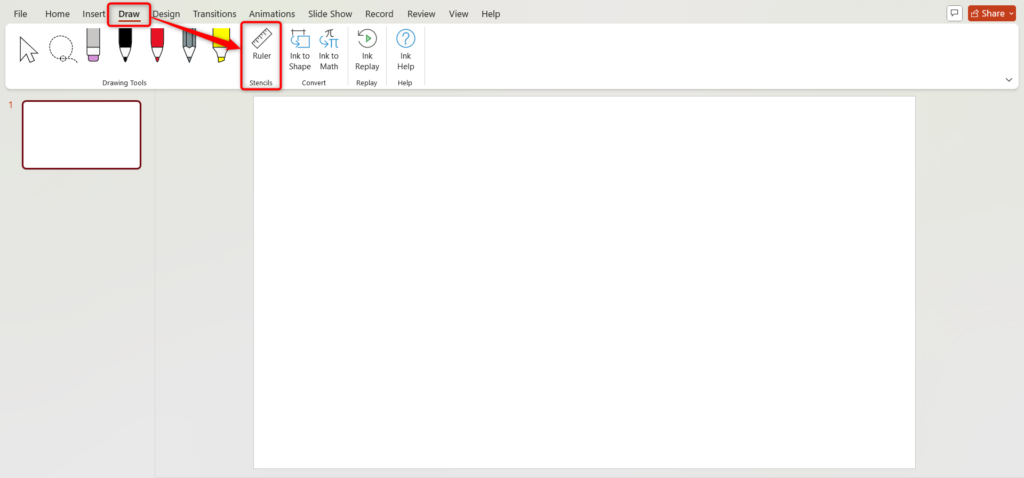Screen dimensions: 1024x478
Task: Choose the gray pencil tool
Action: [189, 46]
